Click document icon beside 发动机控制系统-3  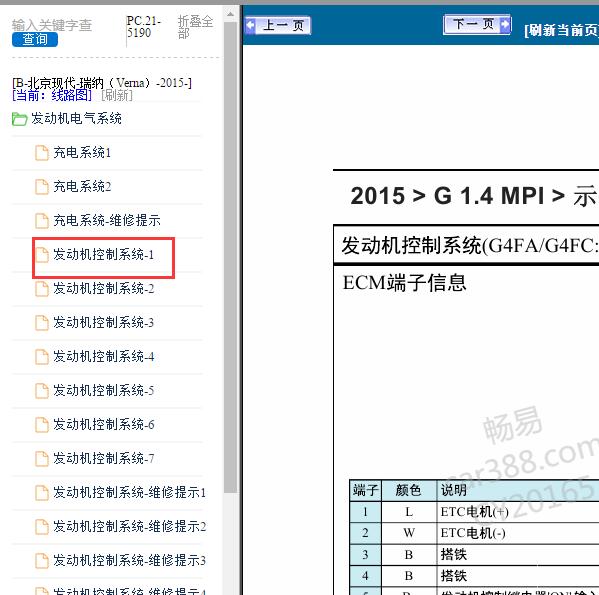[x=42, y=323]
